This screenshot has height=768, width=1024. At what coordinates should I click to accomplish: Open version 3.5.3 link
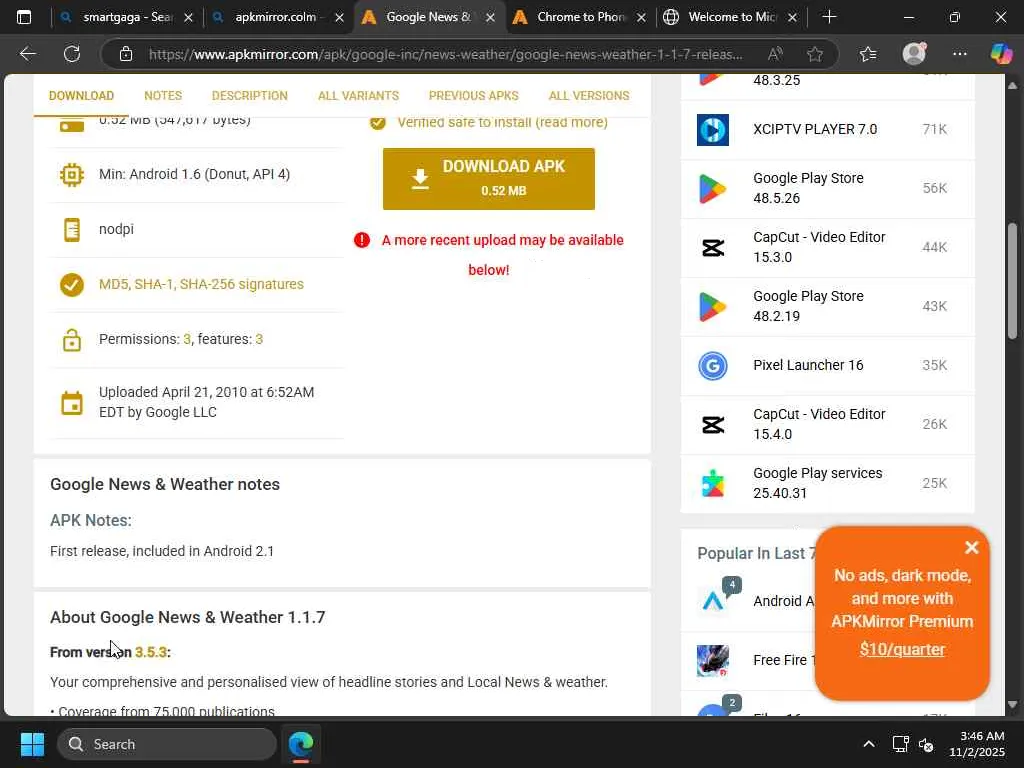click(151, 652)
